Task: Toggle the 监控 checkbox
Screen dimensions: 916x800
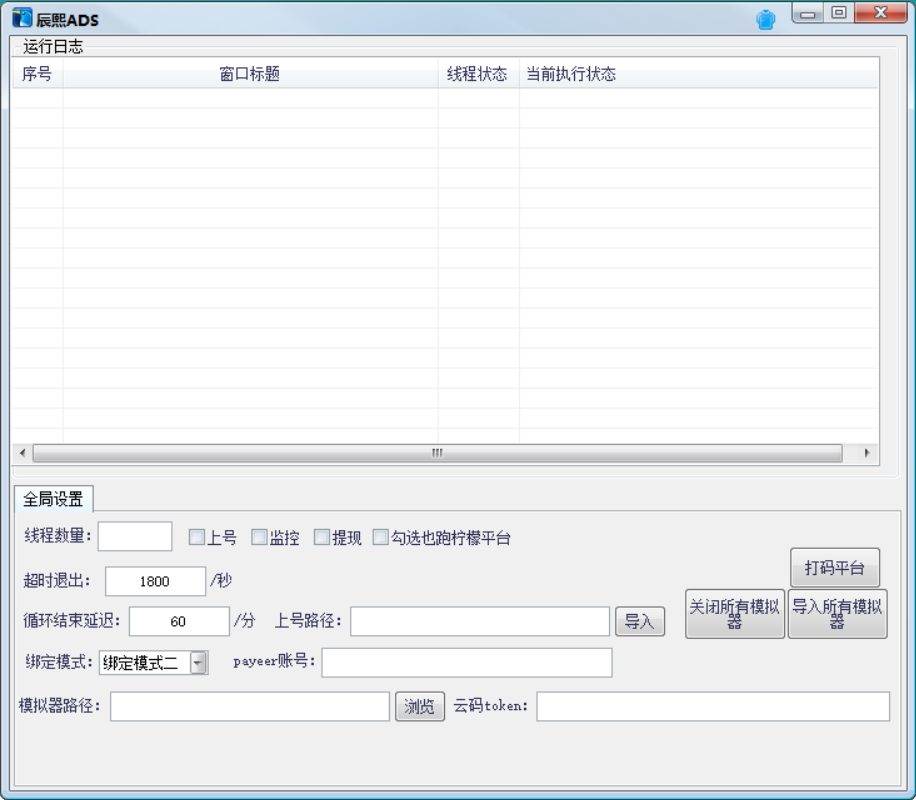Action: 259,538
